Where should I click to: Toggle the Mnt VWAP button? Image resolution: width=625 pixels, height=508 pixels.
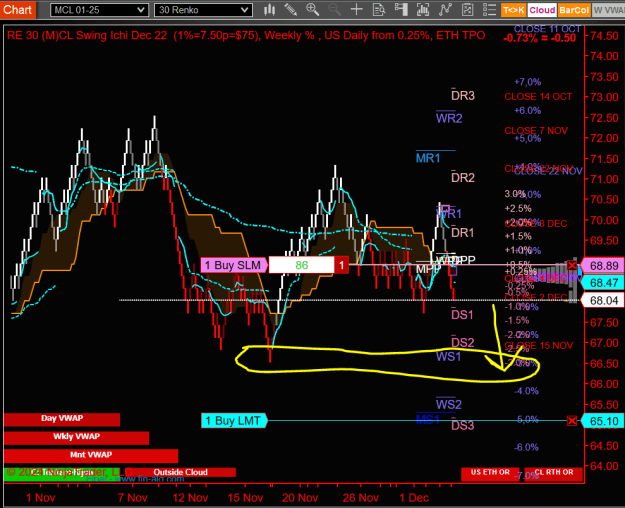[x=91, y=455]
